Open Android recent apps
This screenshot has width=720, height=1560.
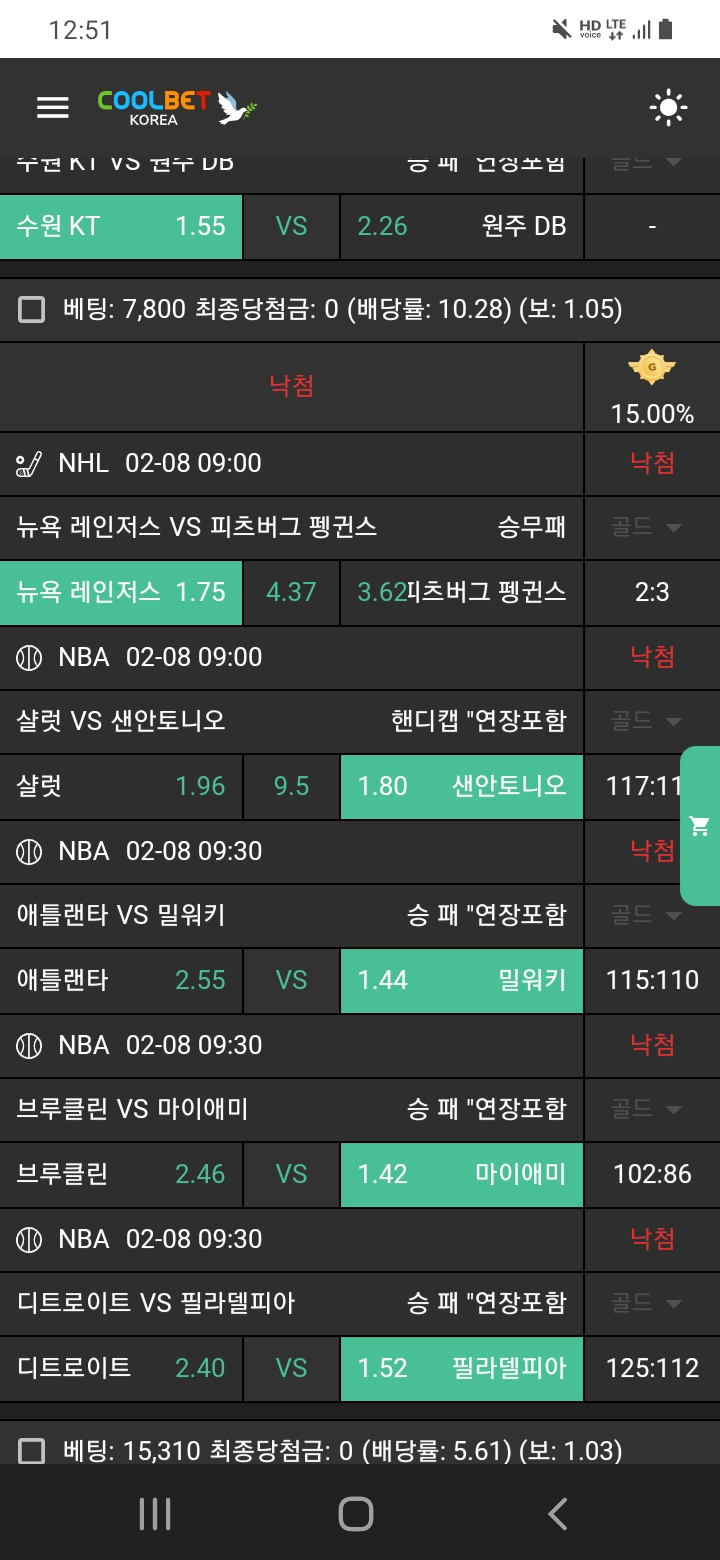pos(155,1514)
